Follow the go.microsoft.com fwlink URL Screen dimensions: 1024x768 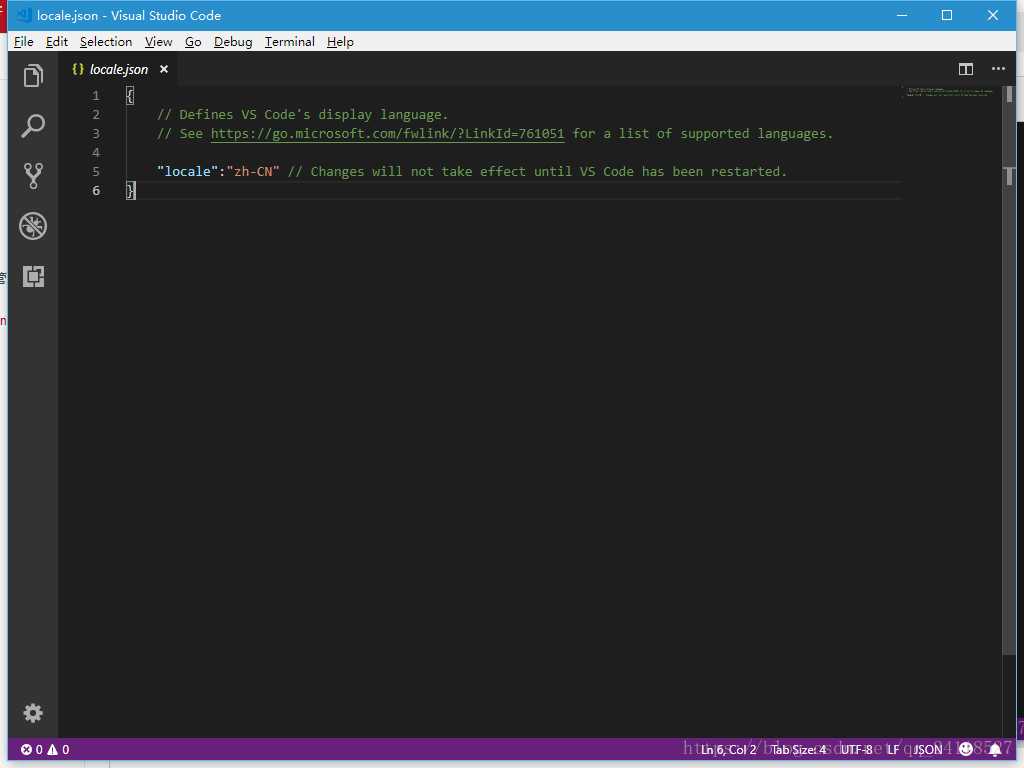pos(387,134)
